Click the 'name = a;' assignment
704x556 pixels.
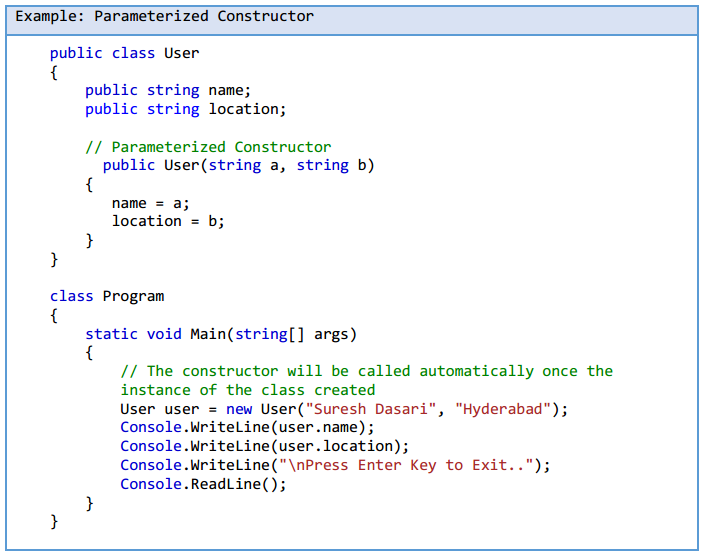pyautogui.click(x=150, y=203)
